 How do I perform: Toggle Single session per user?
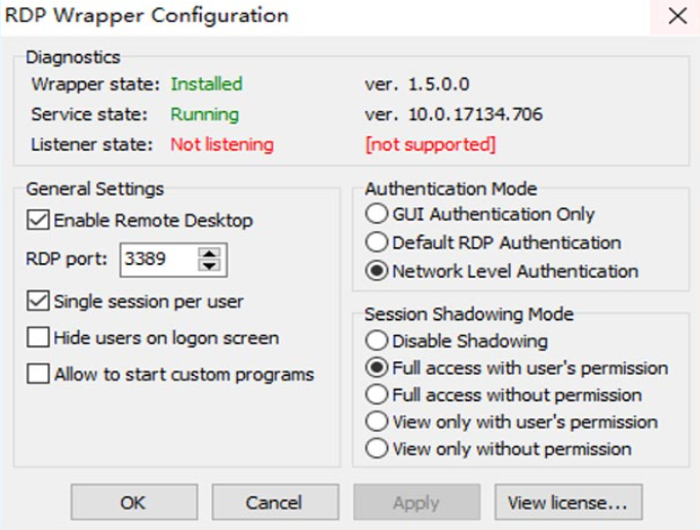tap(39, 301)
